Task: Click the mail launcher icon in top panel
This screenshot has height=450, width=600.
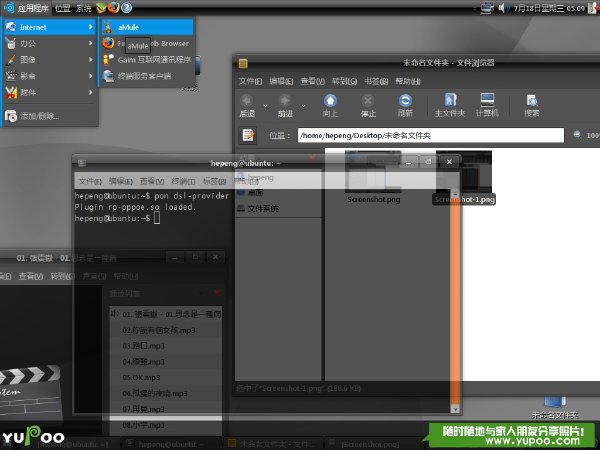Action: click(101, 8)
